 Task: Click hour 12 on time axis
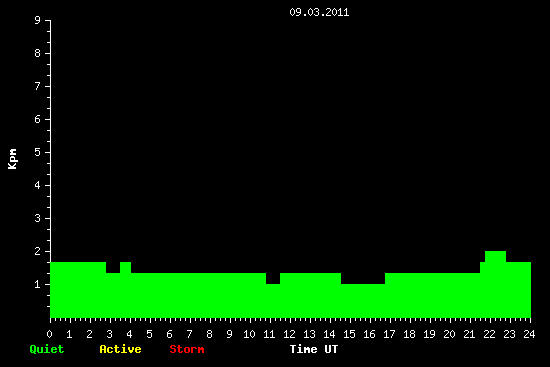pyautogui.click(x=289, y=334)
